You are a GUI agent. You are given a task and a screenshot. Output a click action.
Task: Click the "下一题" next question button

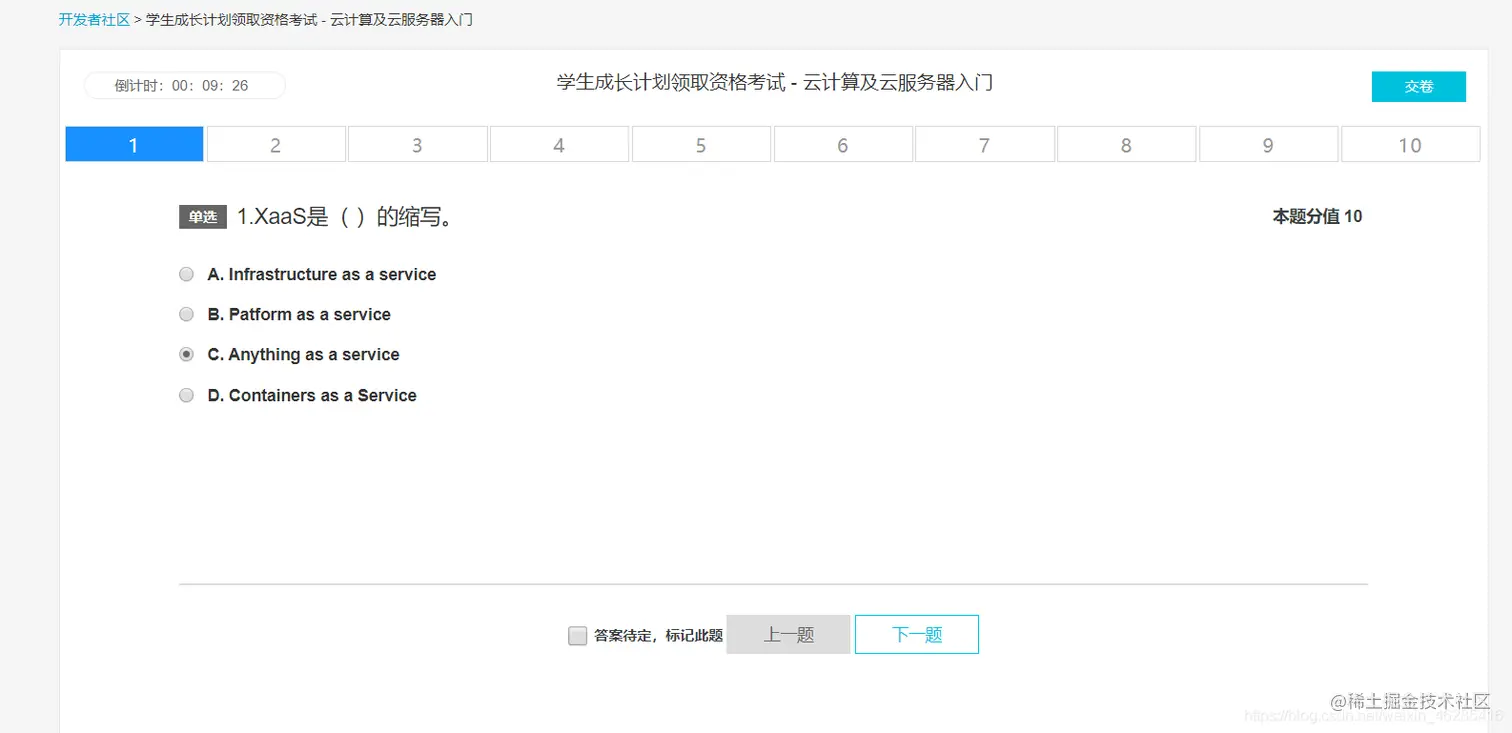[x=916, y=634]
